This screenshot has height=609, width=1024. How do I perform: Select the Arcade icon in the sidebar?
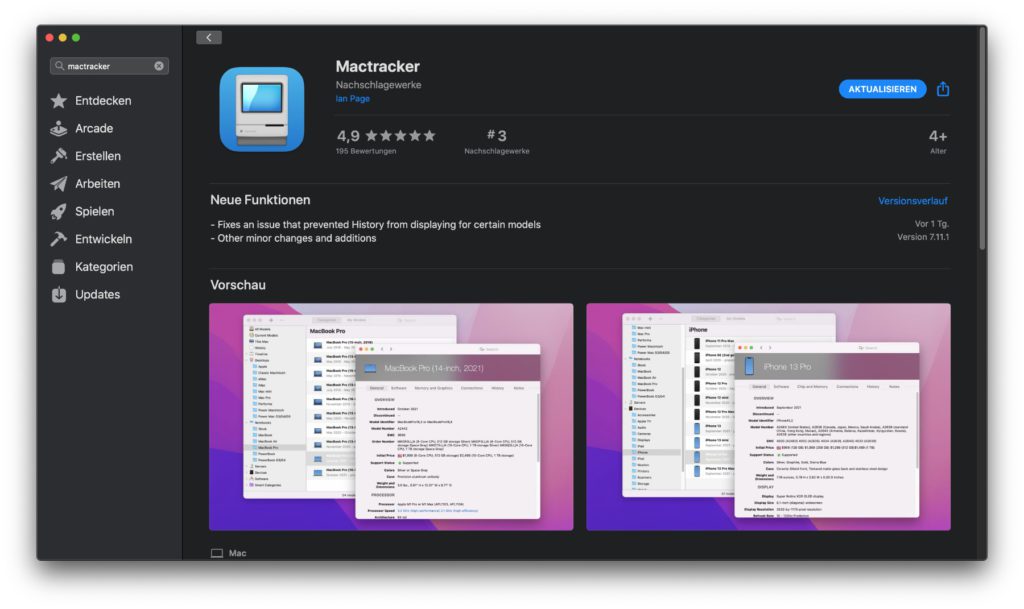pyautogui.click(x=58, y=128)
